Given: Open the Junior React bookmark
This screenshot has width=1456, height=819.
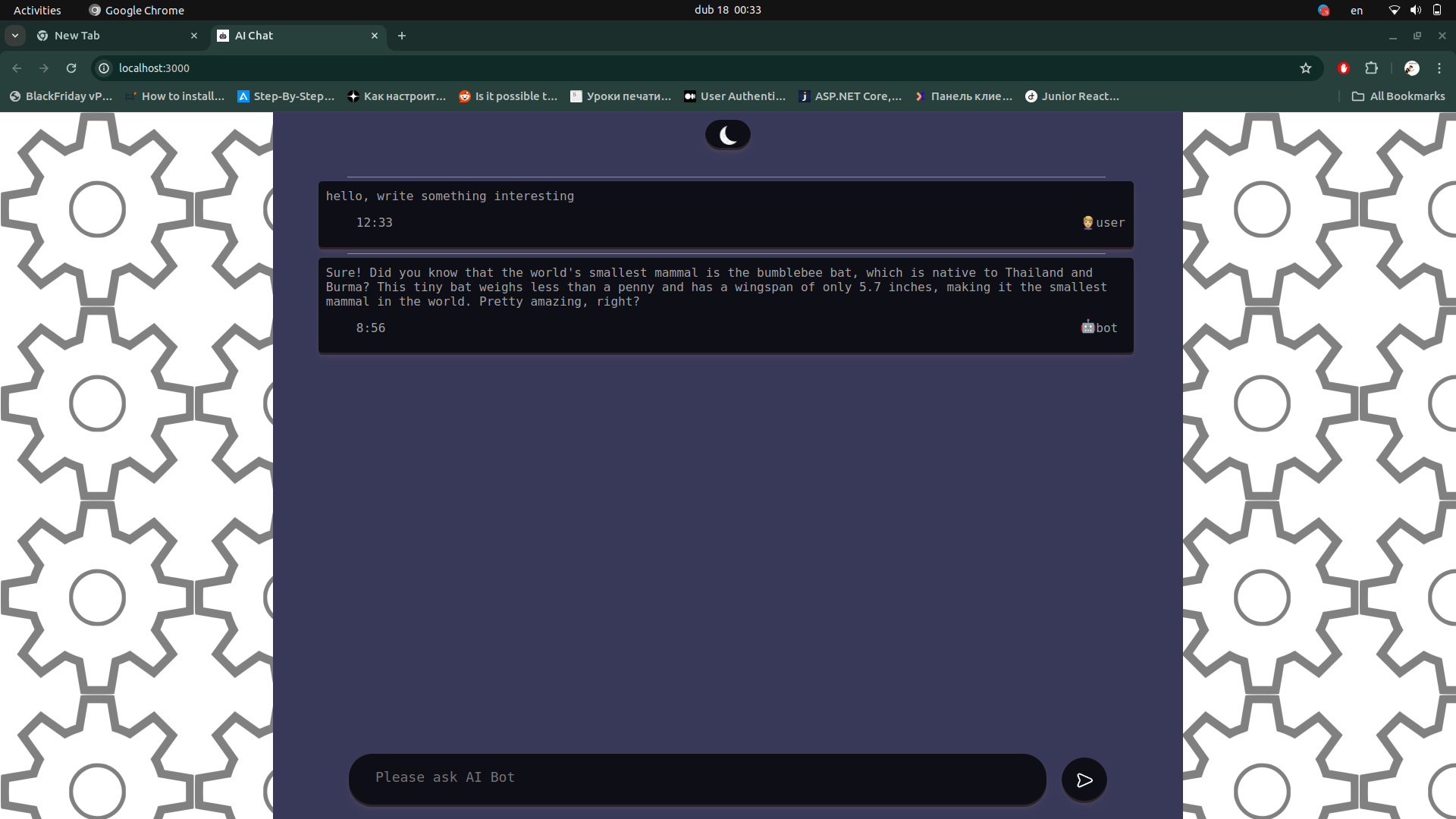Looking at the screenshot, I should 1072,96.
